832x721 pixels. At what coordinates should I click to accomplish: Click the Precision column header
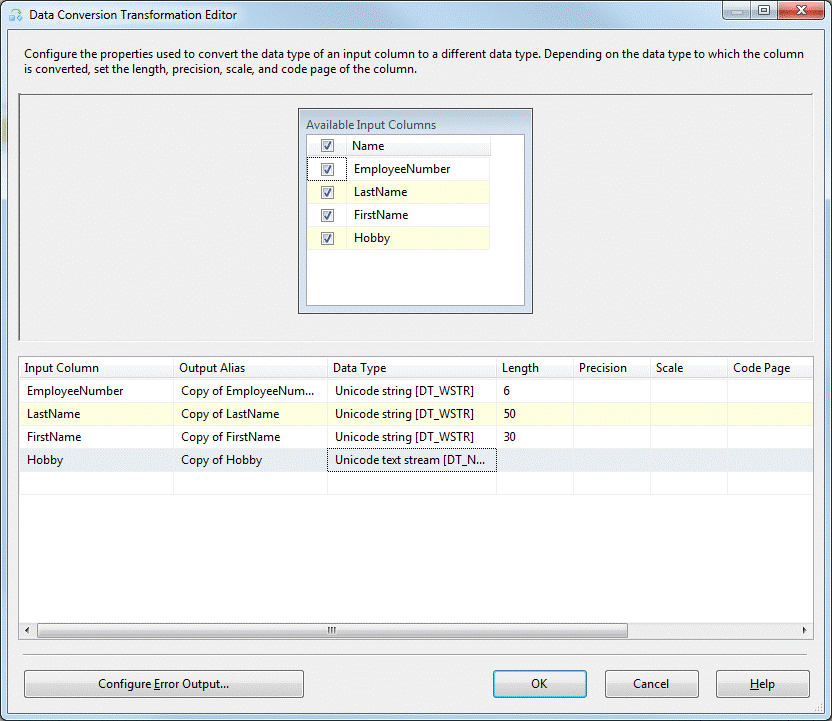(612, 368)
